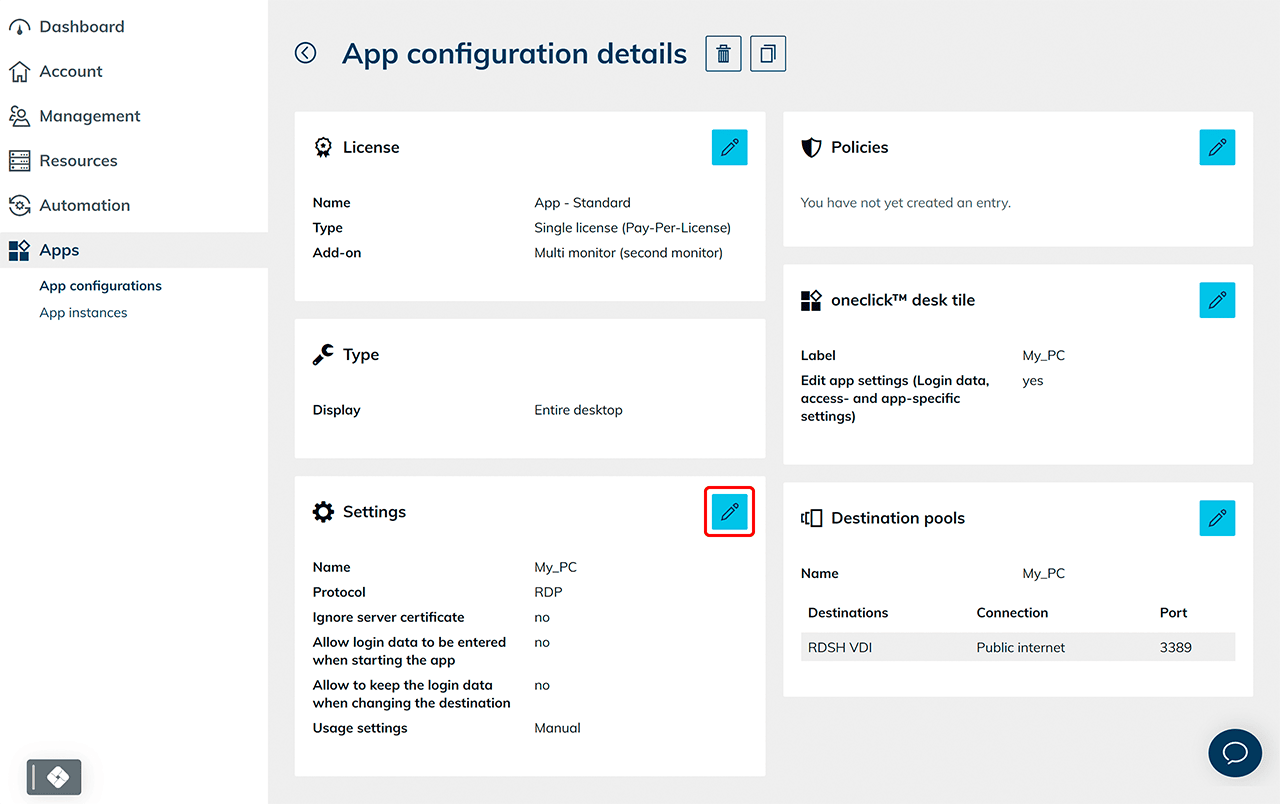The image size is (1280, 804).
Task: Open the Dashboard menu
Action: (x=82, y=27)
